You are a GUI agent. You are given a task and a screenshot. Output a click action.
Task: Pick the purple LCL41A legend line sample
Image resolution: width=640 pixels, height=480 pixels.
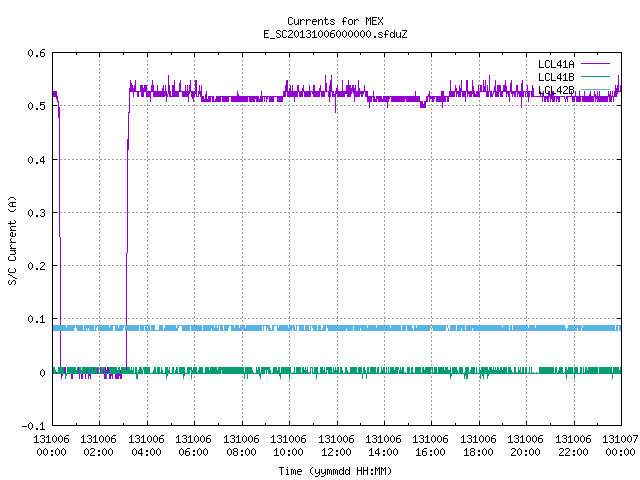(x=595, y=64)
